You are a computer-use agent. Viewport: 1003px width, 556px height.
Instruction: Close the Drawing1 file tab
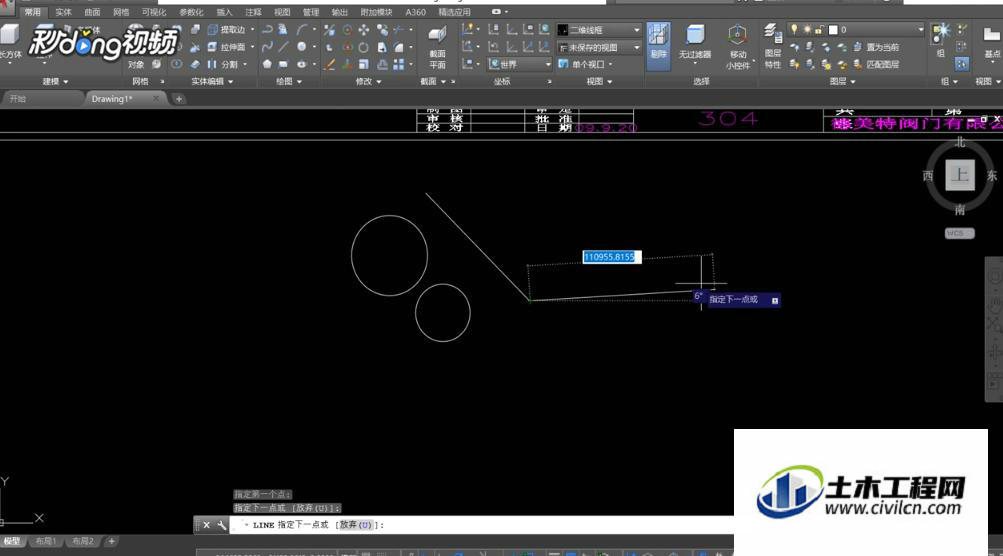[155, 99]
